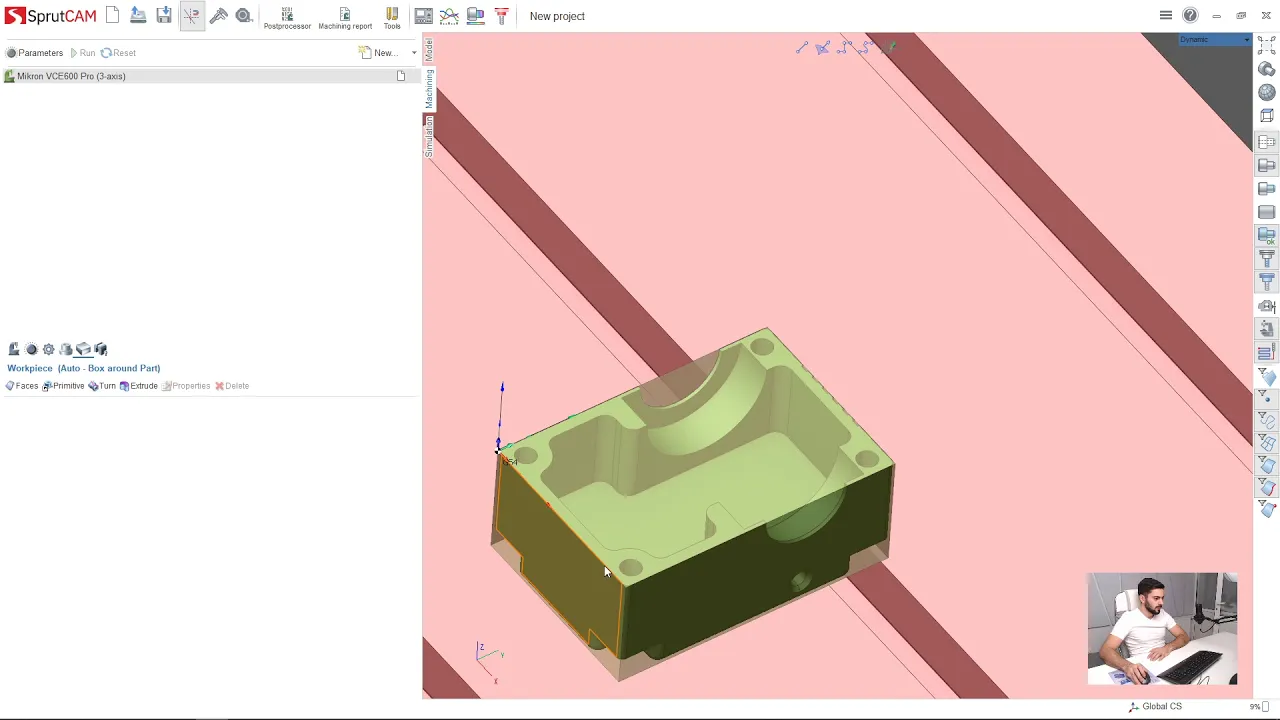The width and height of the screenshot is (1280, 720).
Task: Open the Tools library
Action: pyautogui.click(x=392, y=18)
